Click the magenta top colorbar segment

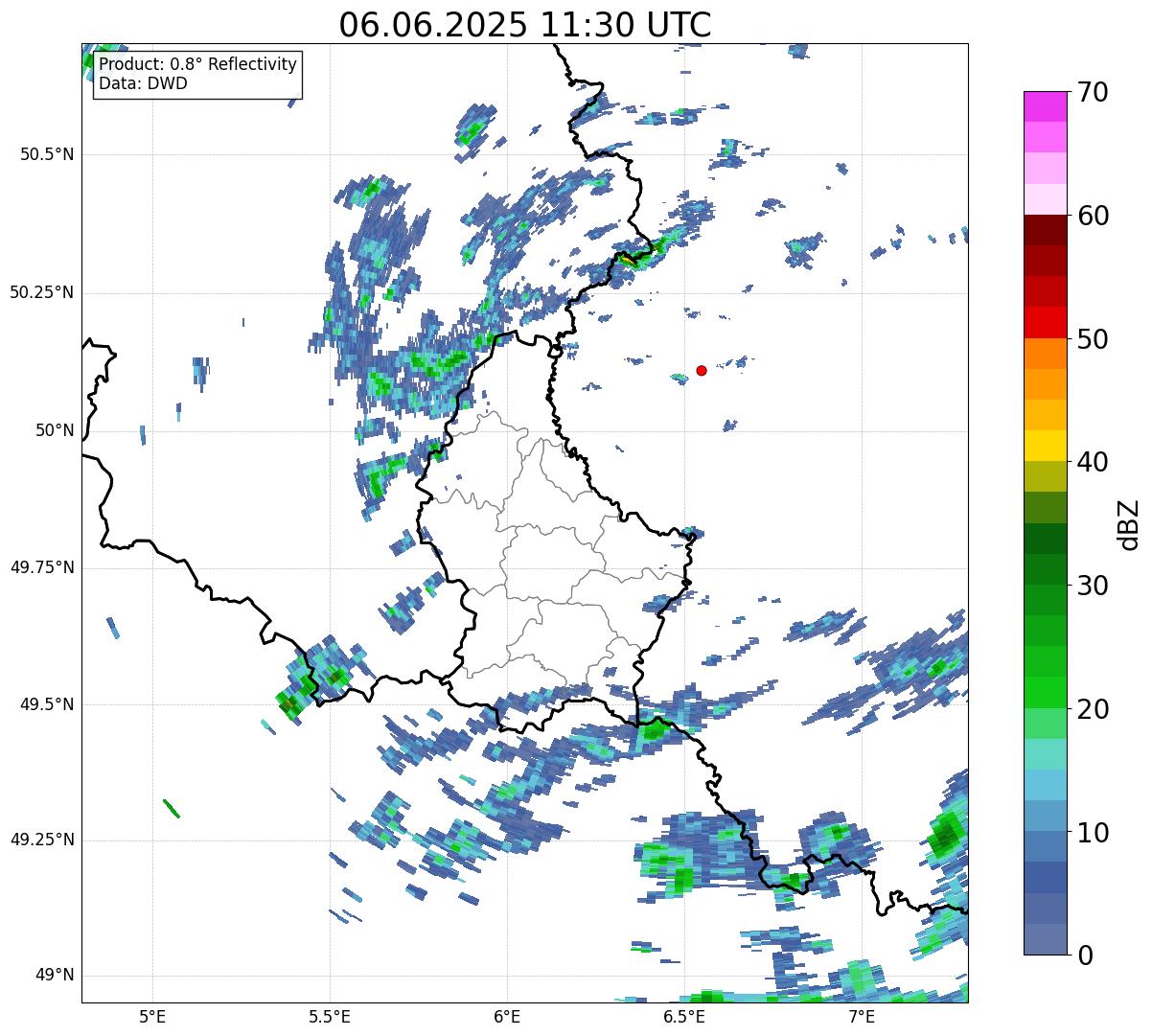coord(1046,106)
